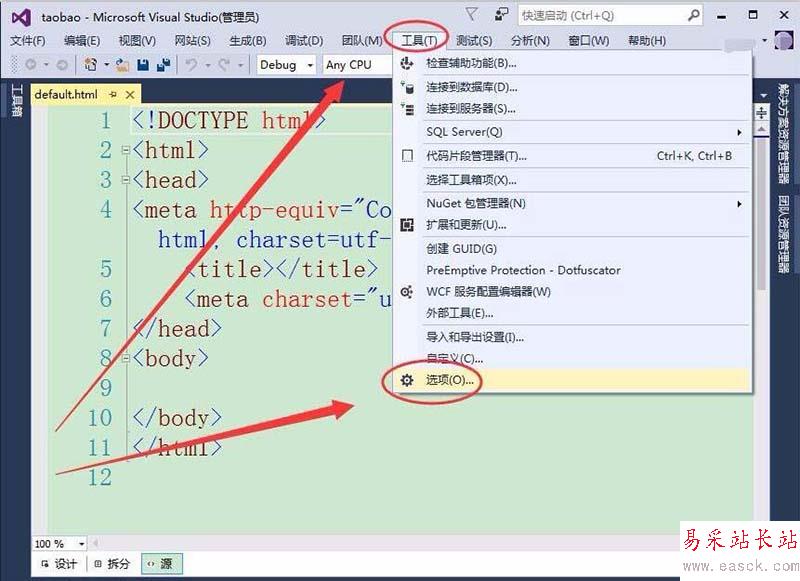Open the 生成(B) menu

click(x=247, y=40)
